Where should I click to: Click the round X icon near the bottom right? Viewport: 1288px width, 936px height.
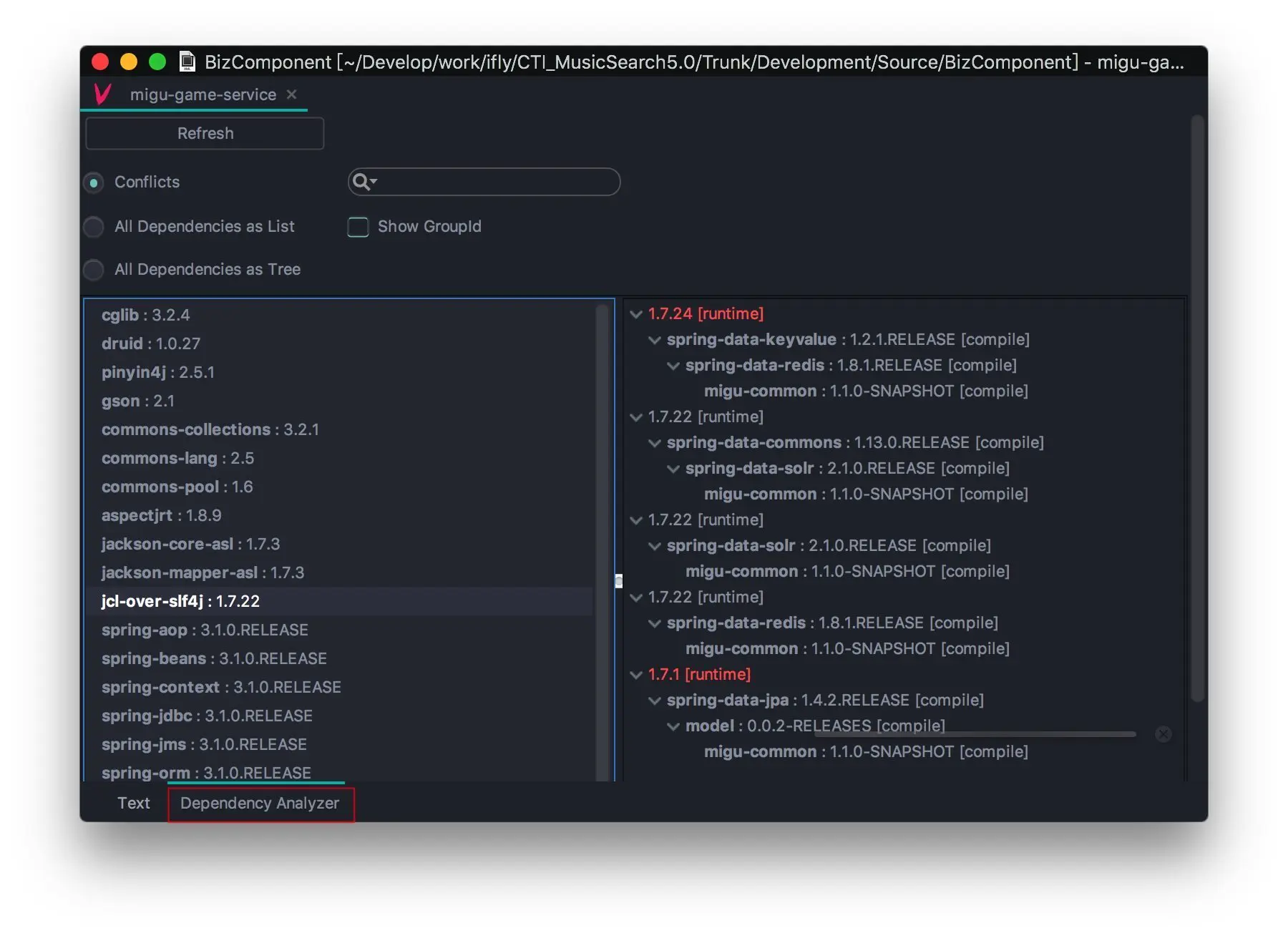[x=1163, y=734]
